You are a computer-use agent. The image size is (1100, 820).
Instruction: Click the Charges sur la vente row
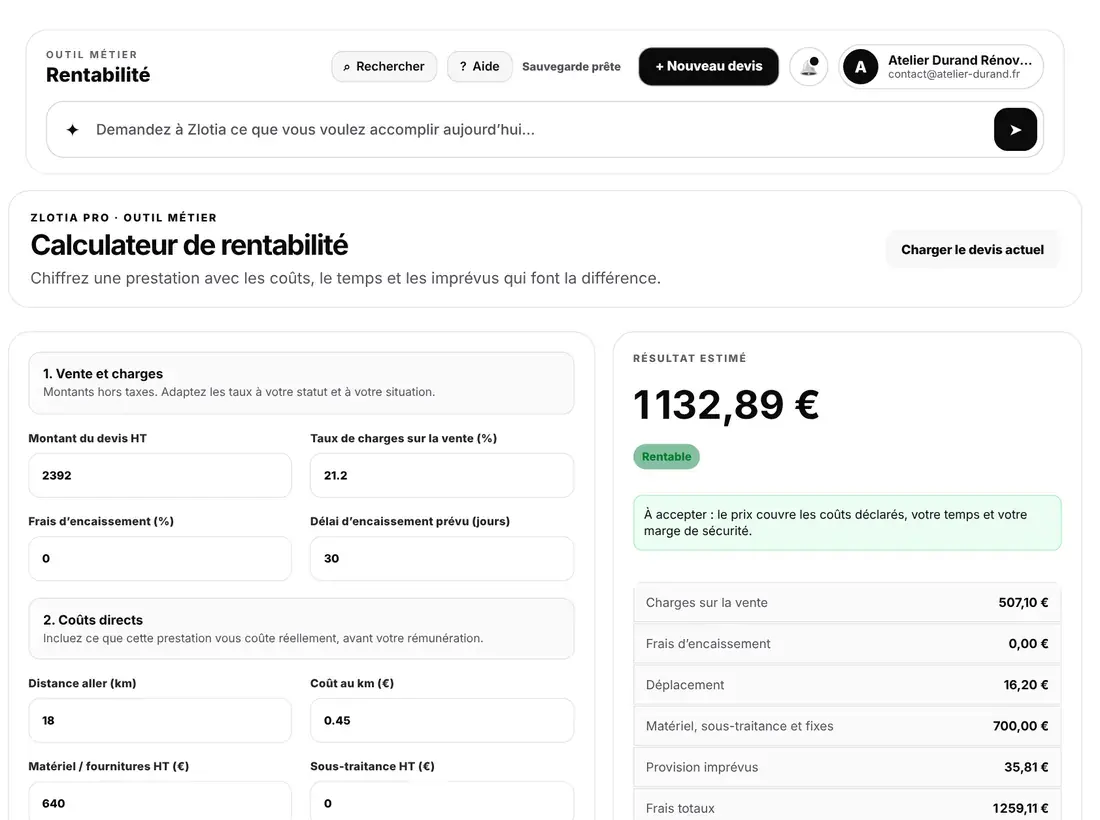coord(847,603)
